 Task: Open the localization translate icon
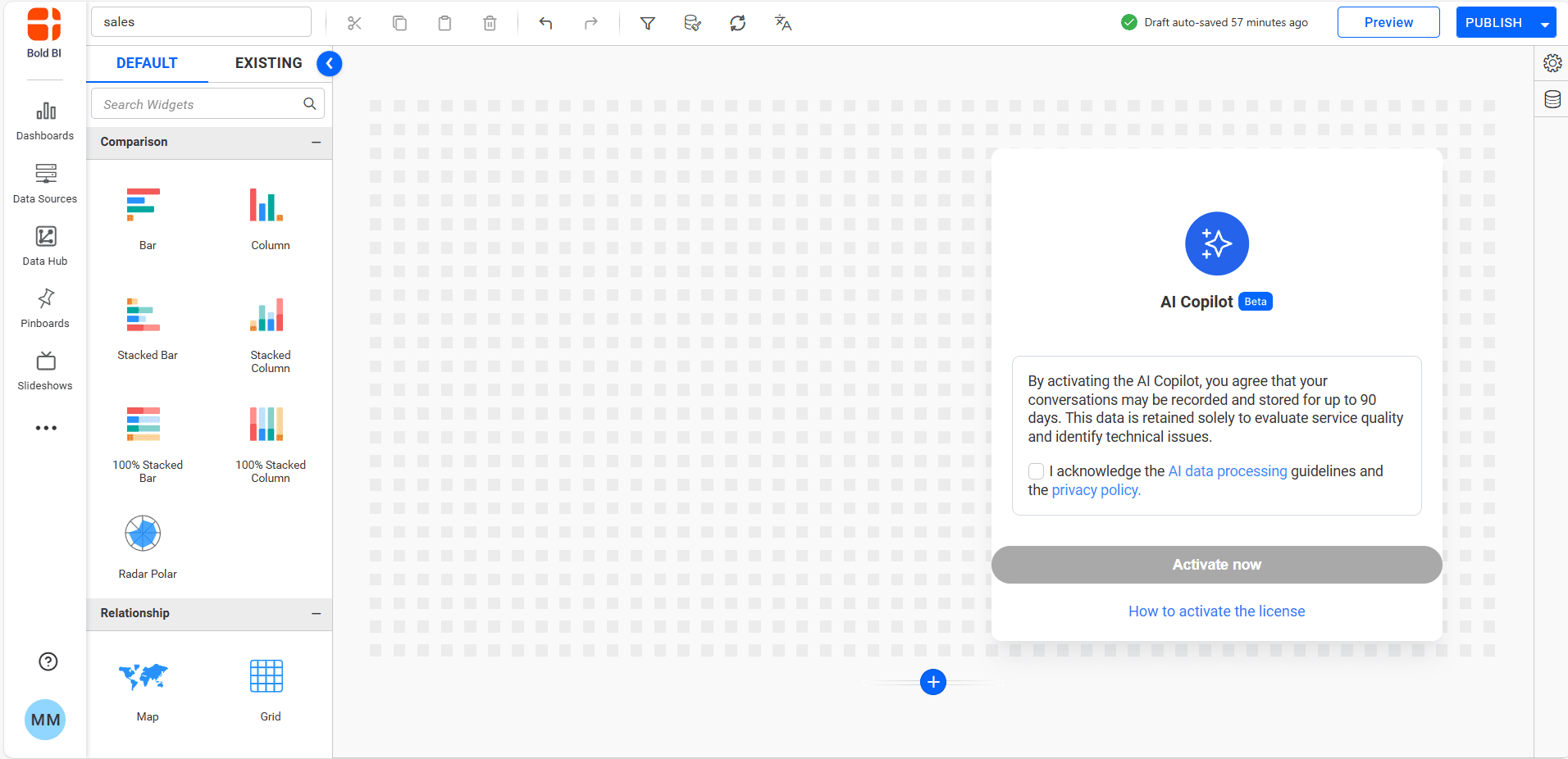click(782, 23)
